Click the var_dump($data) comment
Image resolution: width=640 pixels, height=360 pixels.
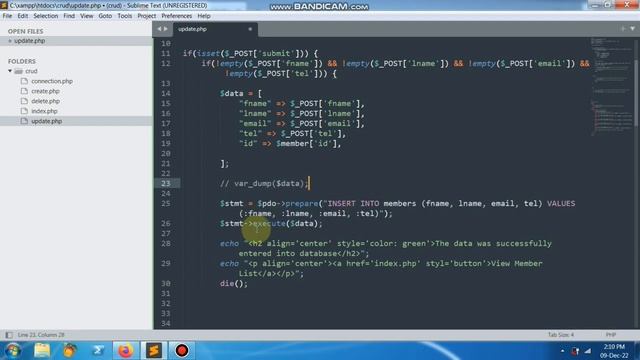pyautogui.click(x=264, y=184)
